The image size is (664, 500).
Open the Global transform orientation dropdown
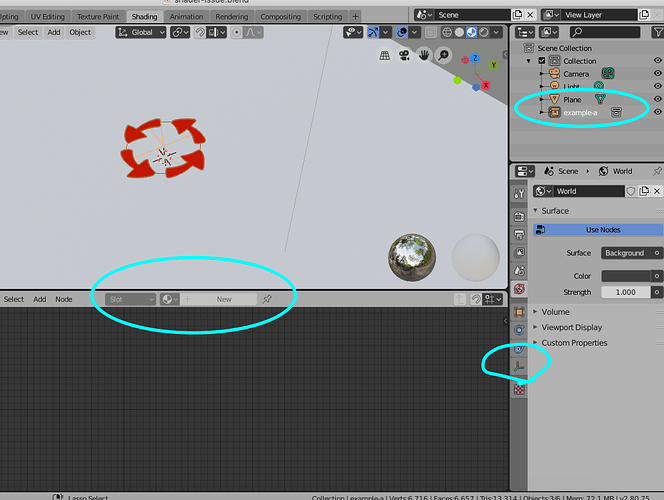[x=141, y=32]
